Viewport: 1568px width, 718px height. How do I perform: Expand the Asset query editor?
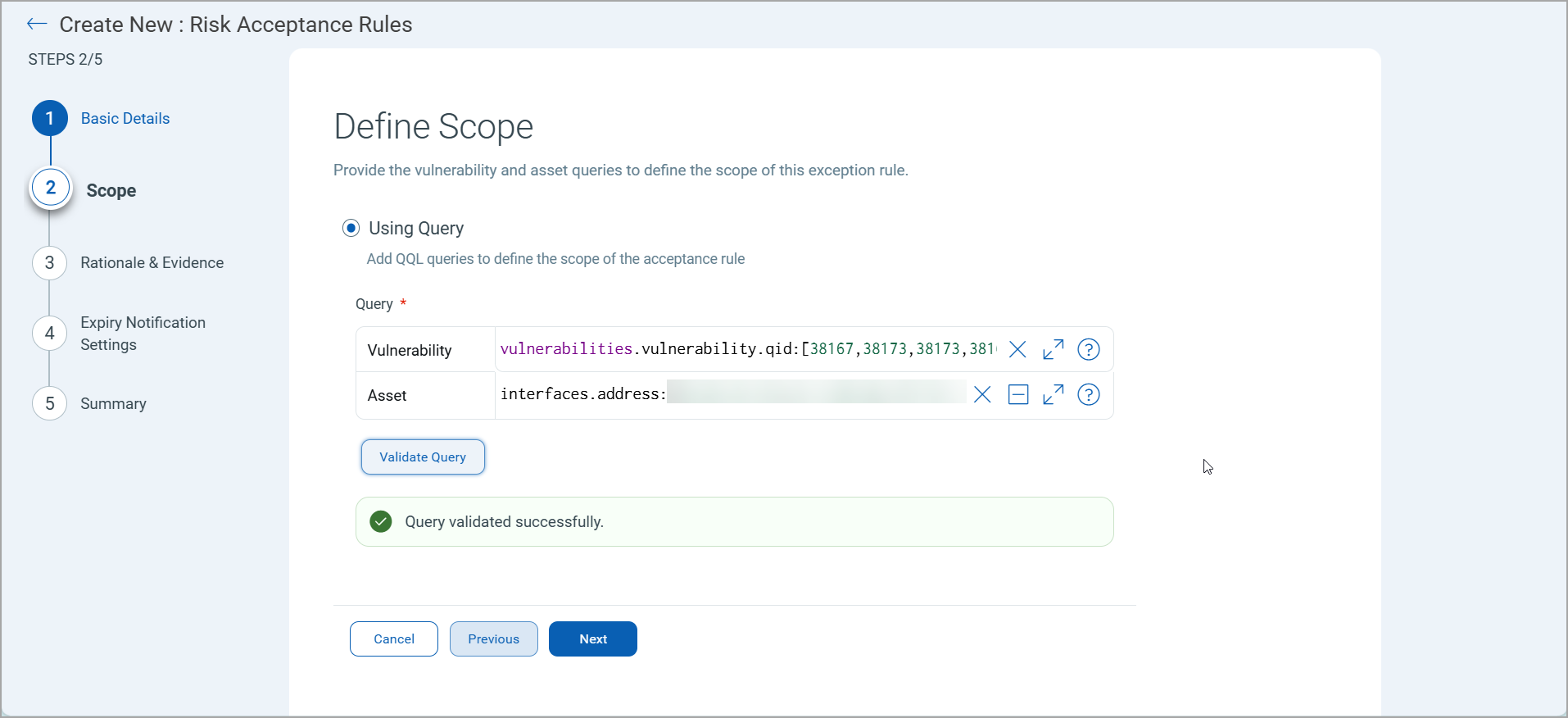(x=1054, y=395)
